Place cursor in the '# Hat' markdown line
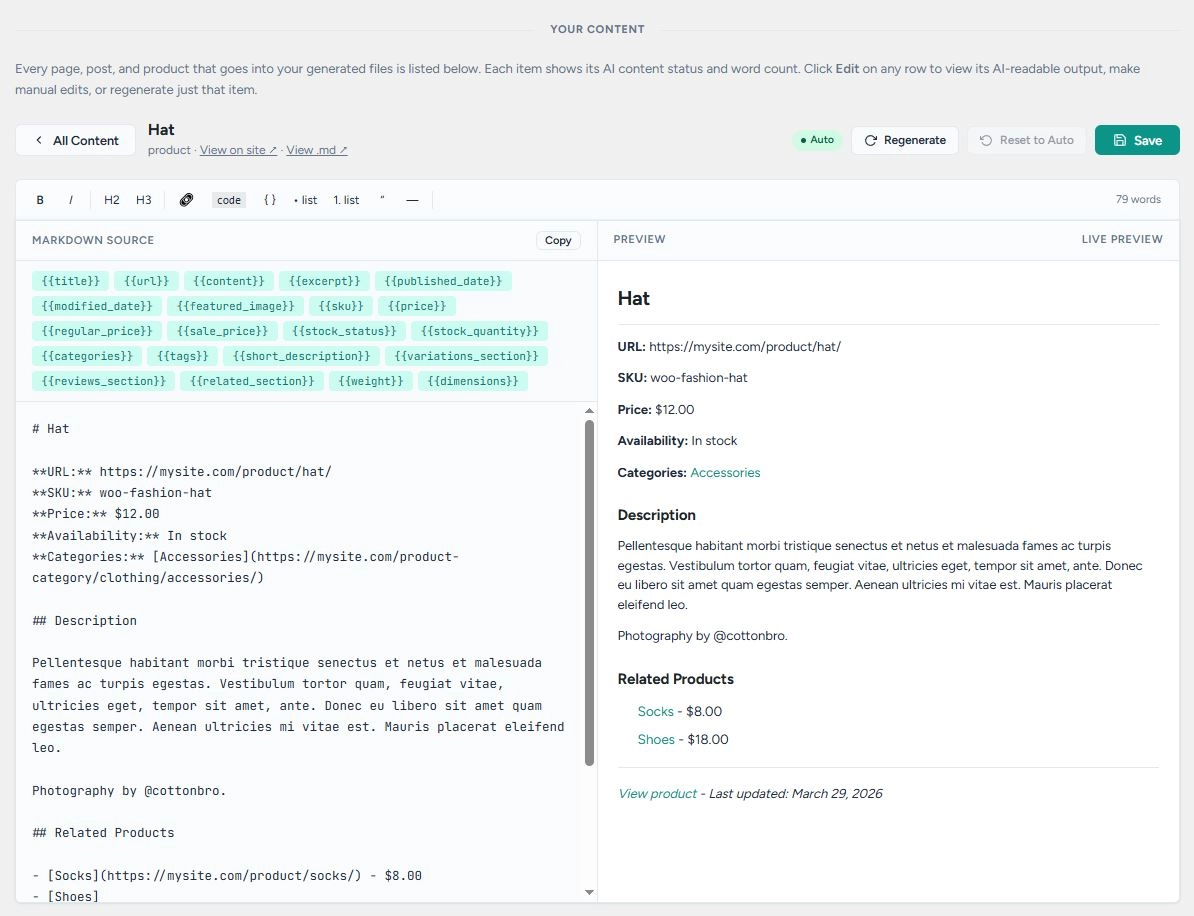The height and width of the screenshot is (916, 1194). tap(50, 429)
